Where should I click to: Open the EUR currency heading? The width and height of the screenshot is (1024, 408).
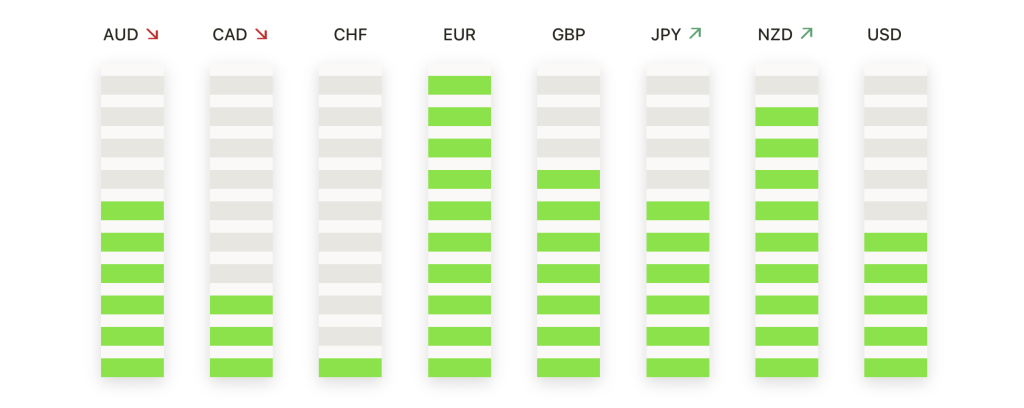(459, 35)
